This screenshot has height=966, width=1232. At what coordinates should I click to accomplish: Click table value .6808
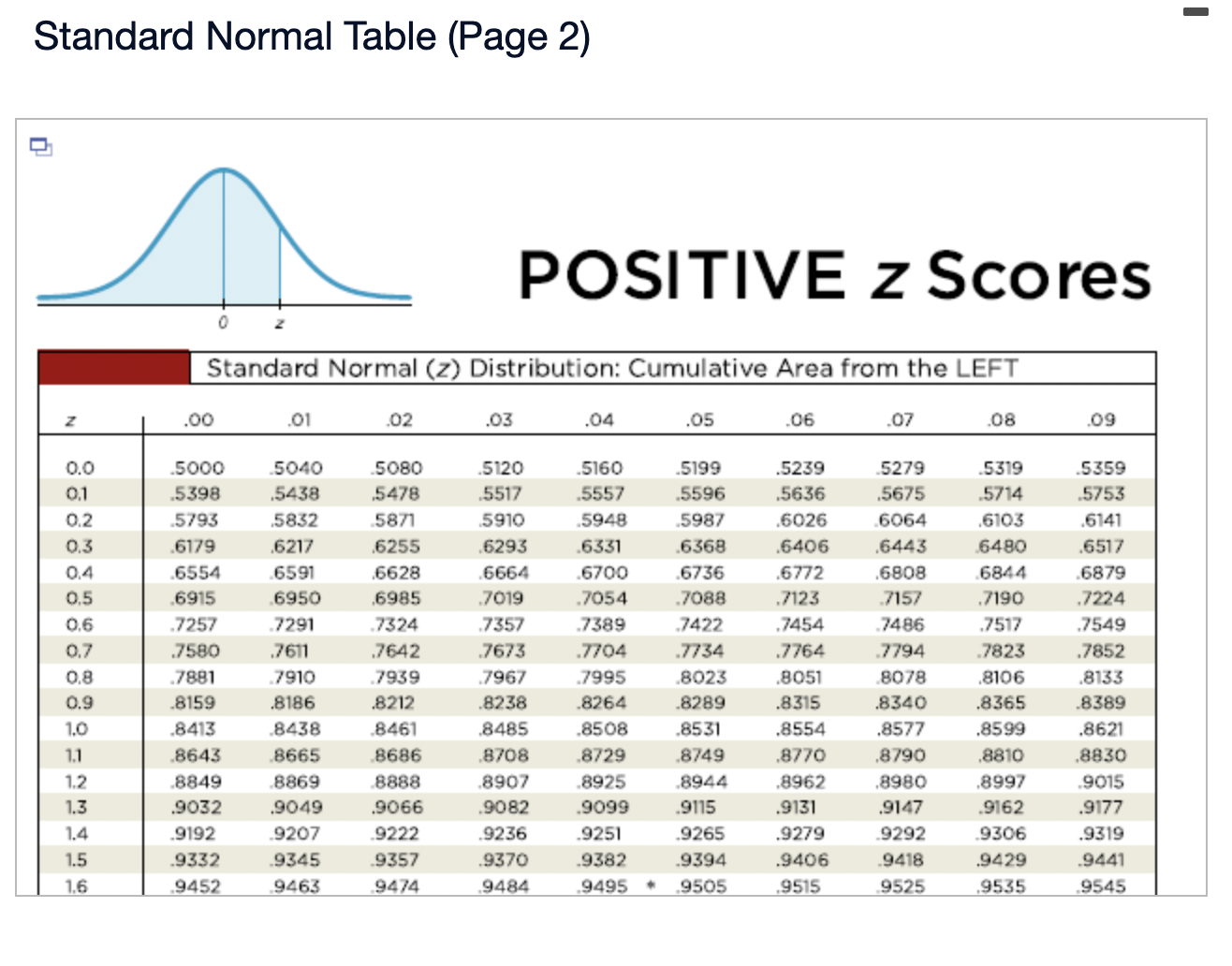click(901, 573)
